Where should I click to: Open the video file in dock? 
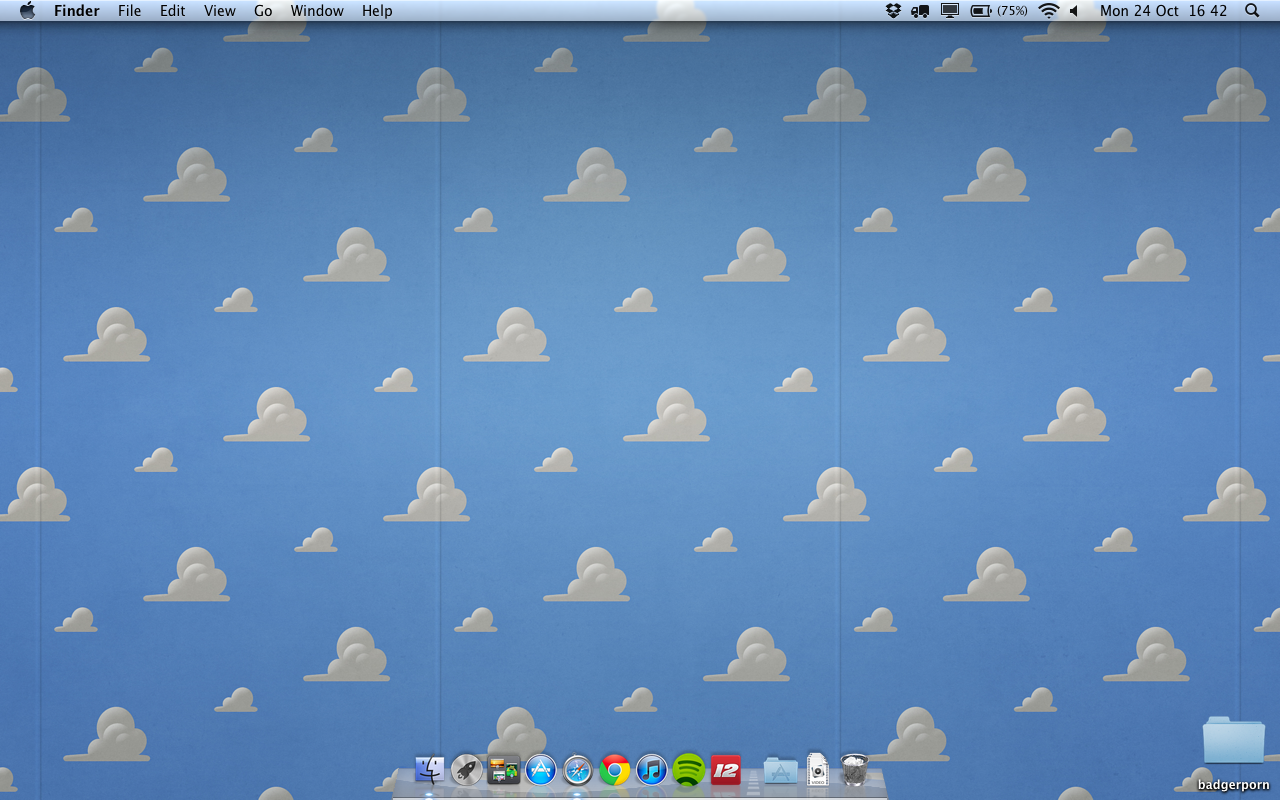tap(818, 769)
